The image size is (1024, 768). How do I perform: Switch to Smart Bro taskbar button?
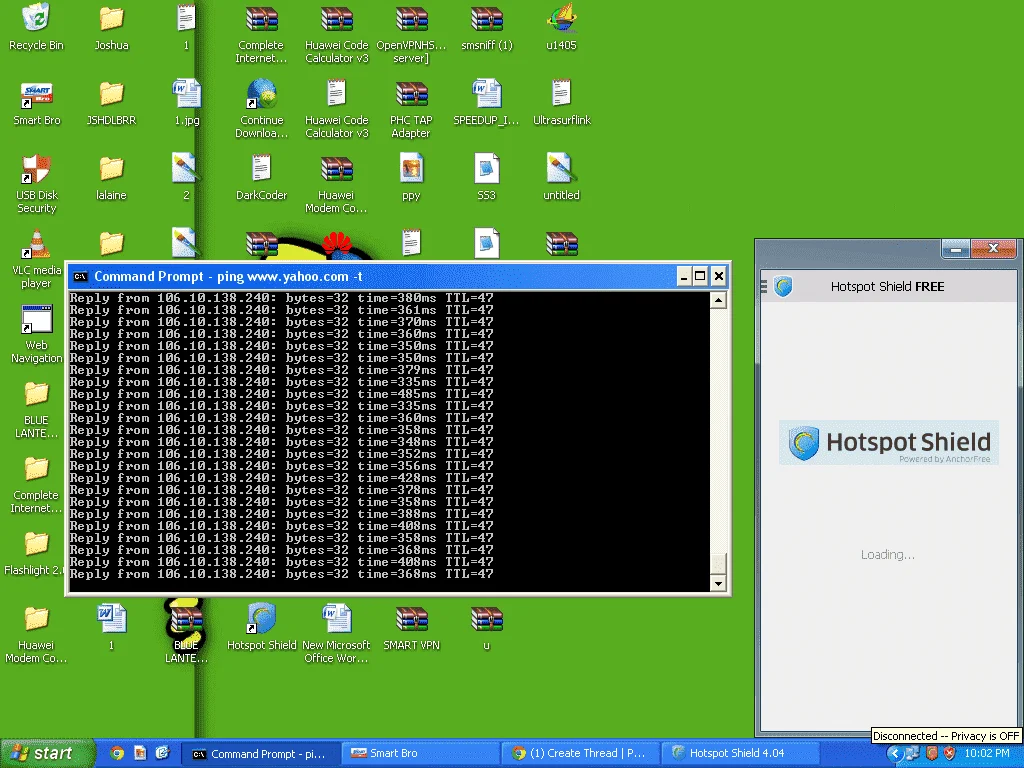point(421,753)
